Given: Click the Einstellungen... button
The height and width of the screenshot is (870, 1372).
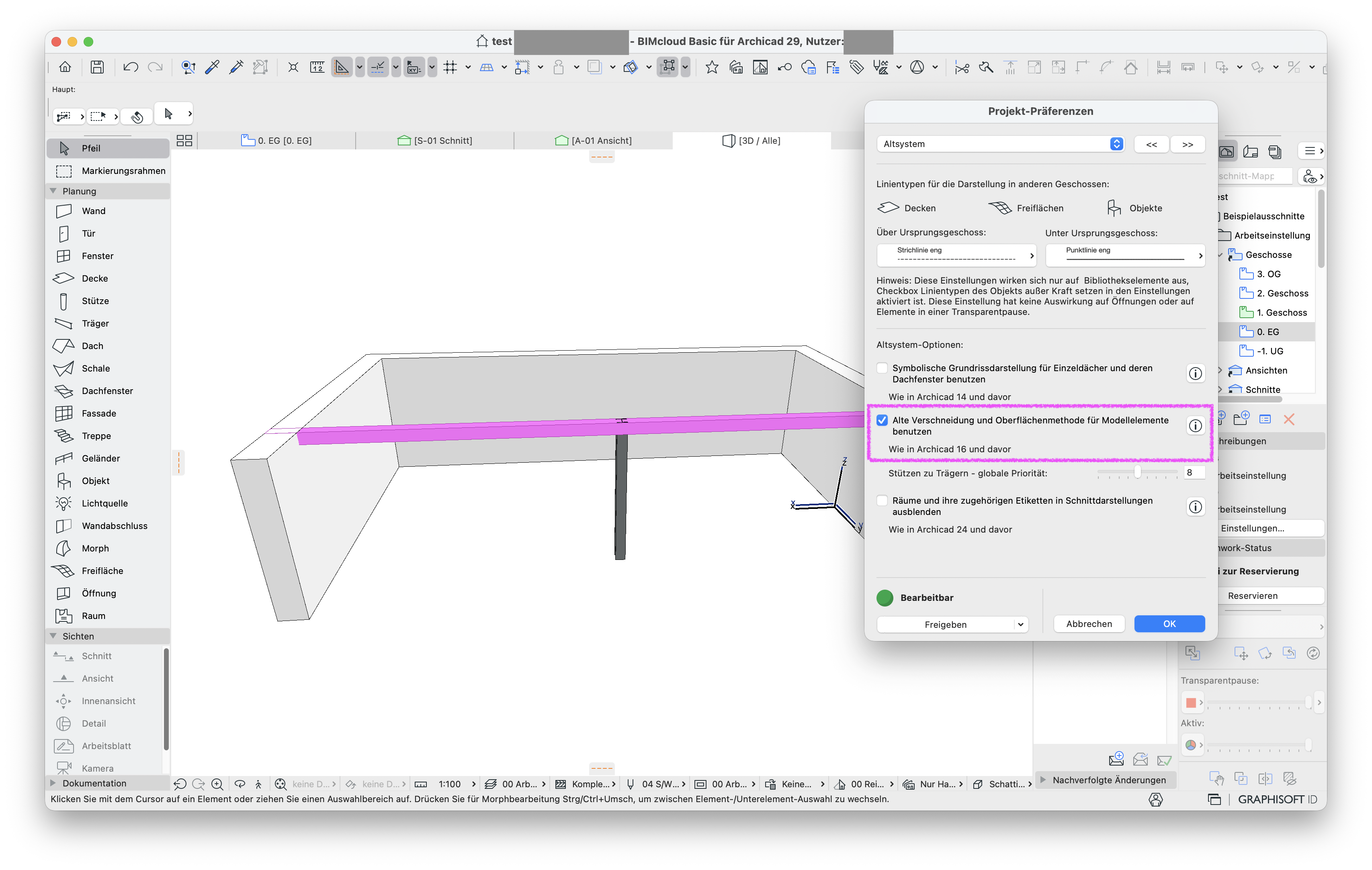Looking at the screenshot, I should pyautogui.click(x=1252, y=528).
